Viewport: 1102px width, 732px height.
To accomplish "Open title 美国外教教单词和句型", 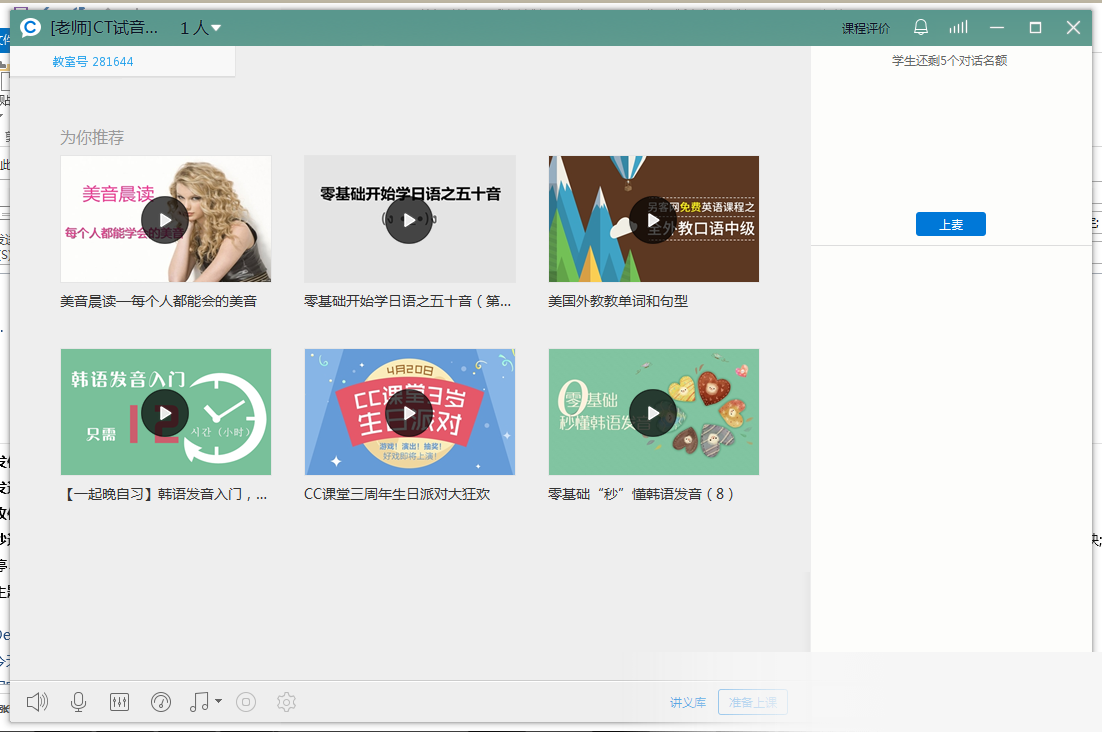I will pyautogui.click(x=618, y=301).
